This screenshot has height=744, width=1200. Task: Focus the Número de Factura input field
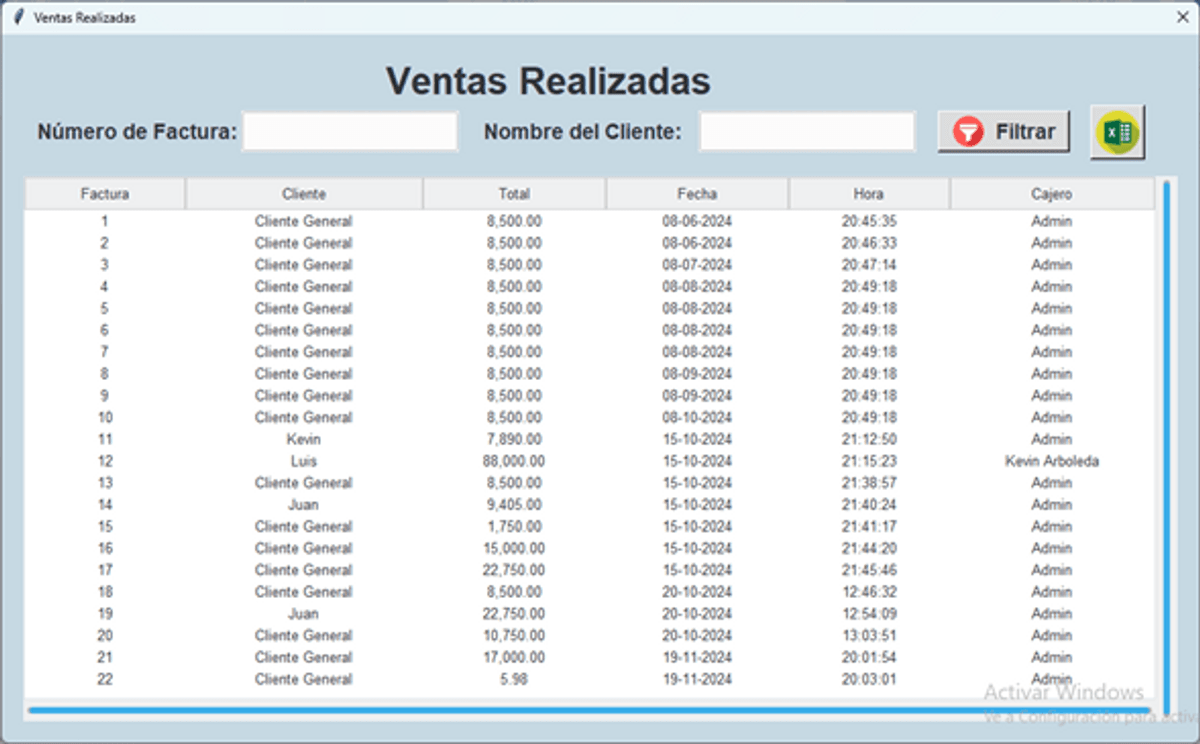350,132
